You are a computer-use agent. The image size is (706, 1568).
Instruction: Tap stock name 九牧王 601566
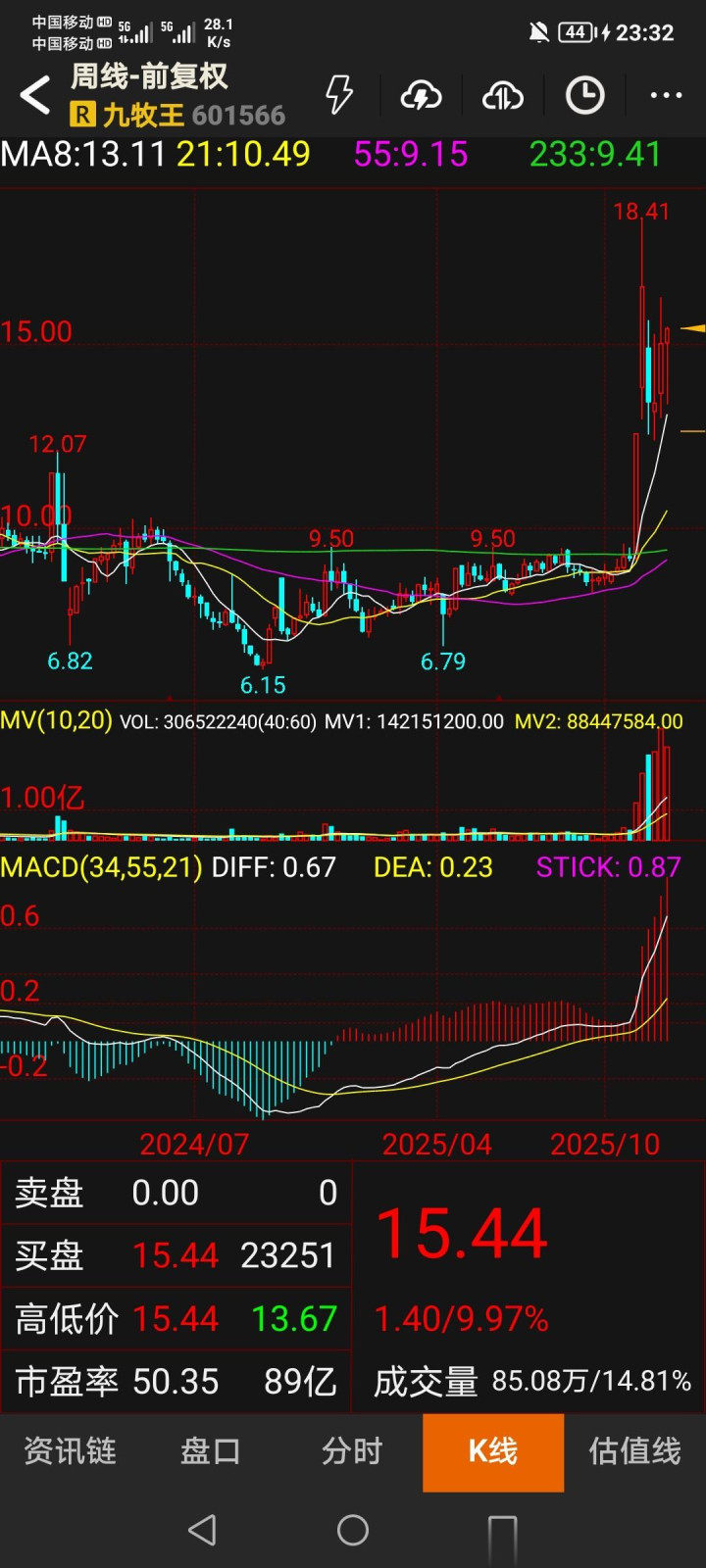[194, 115]
